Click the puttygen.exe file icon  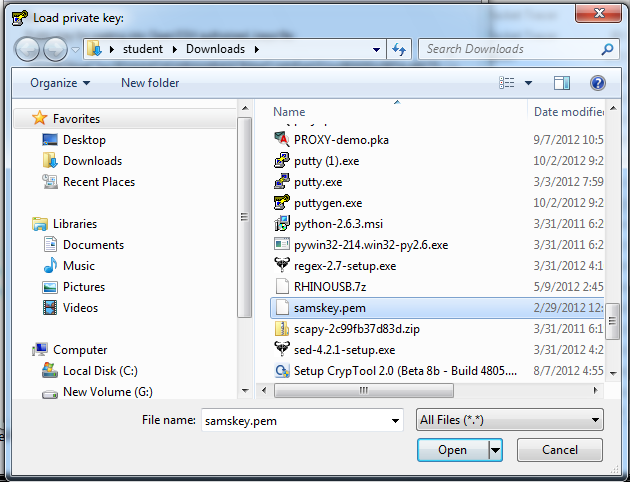pos(282,202)
